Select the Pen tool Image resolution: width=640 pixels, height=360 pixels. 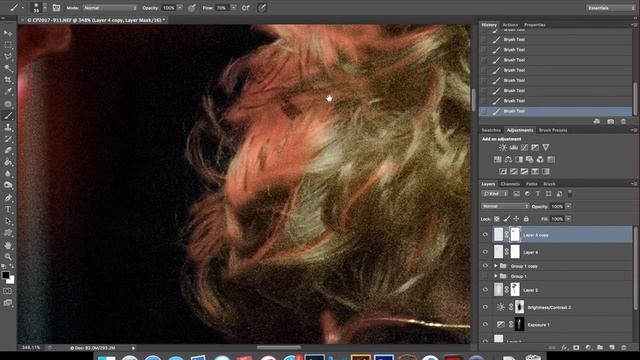8,198
